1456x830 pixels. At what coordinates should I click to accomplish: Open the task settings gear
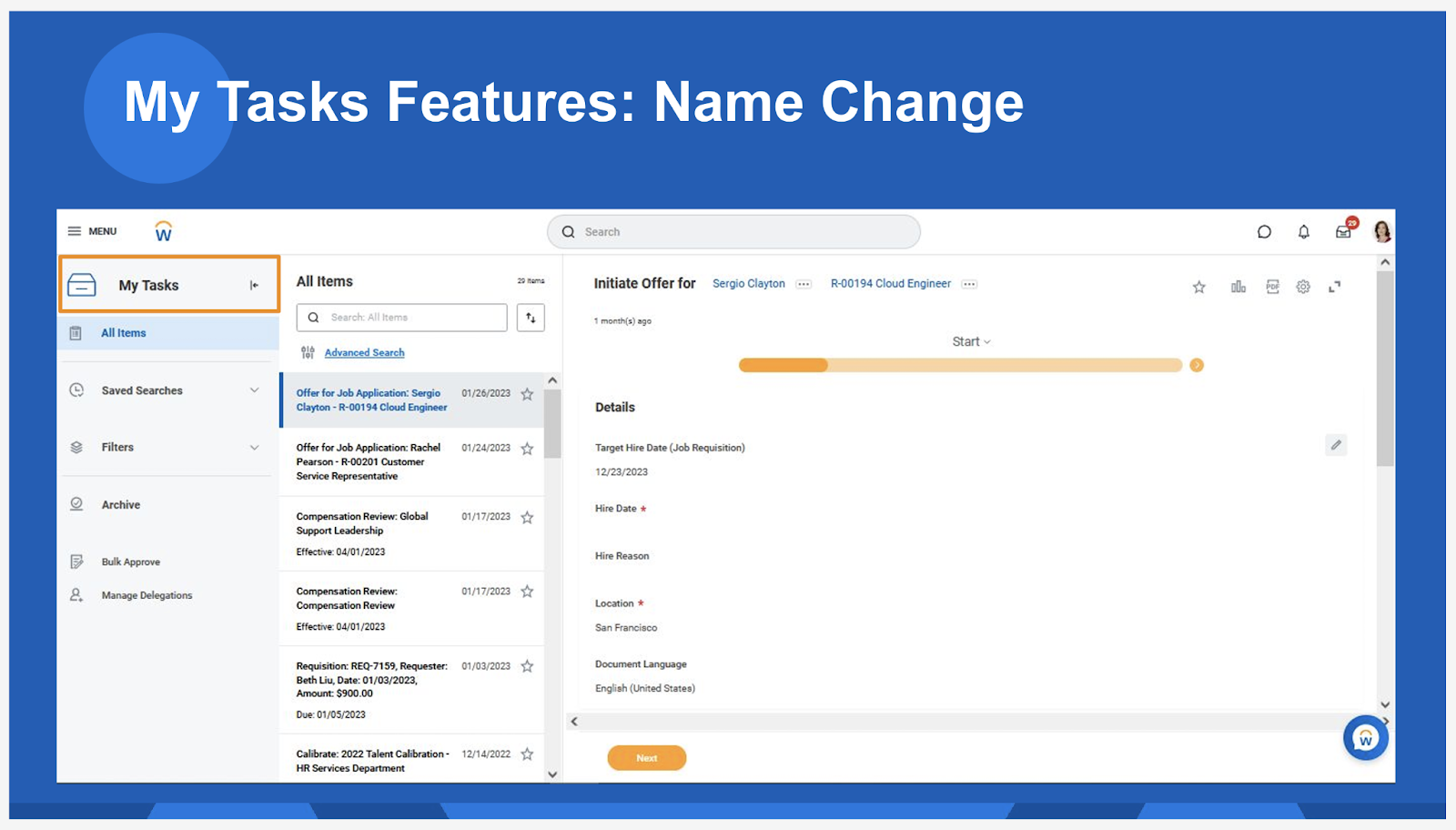point(1303,287)
